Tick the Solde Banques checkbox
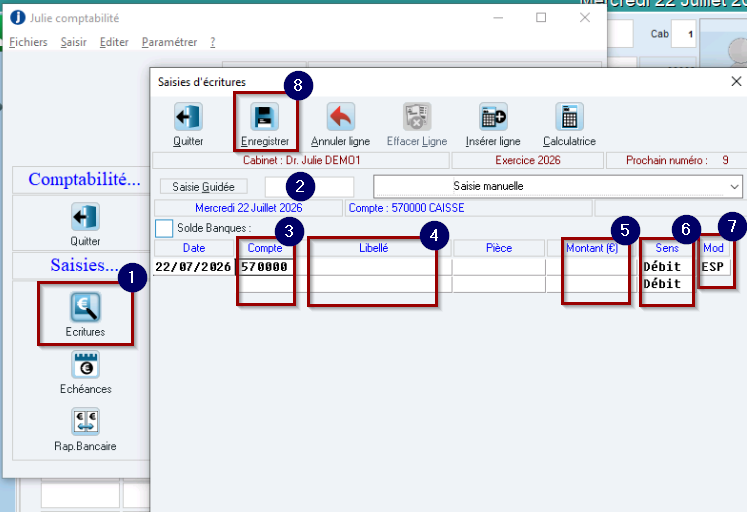This screenshot has height=512, width=747. (164, 228)
